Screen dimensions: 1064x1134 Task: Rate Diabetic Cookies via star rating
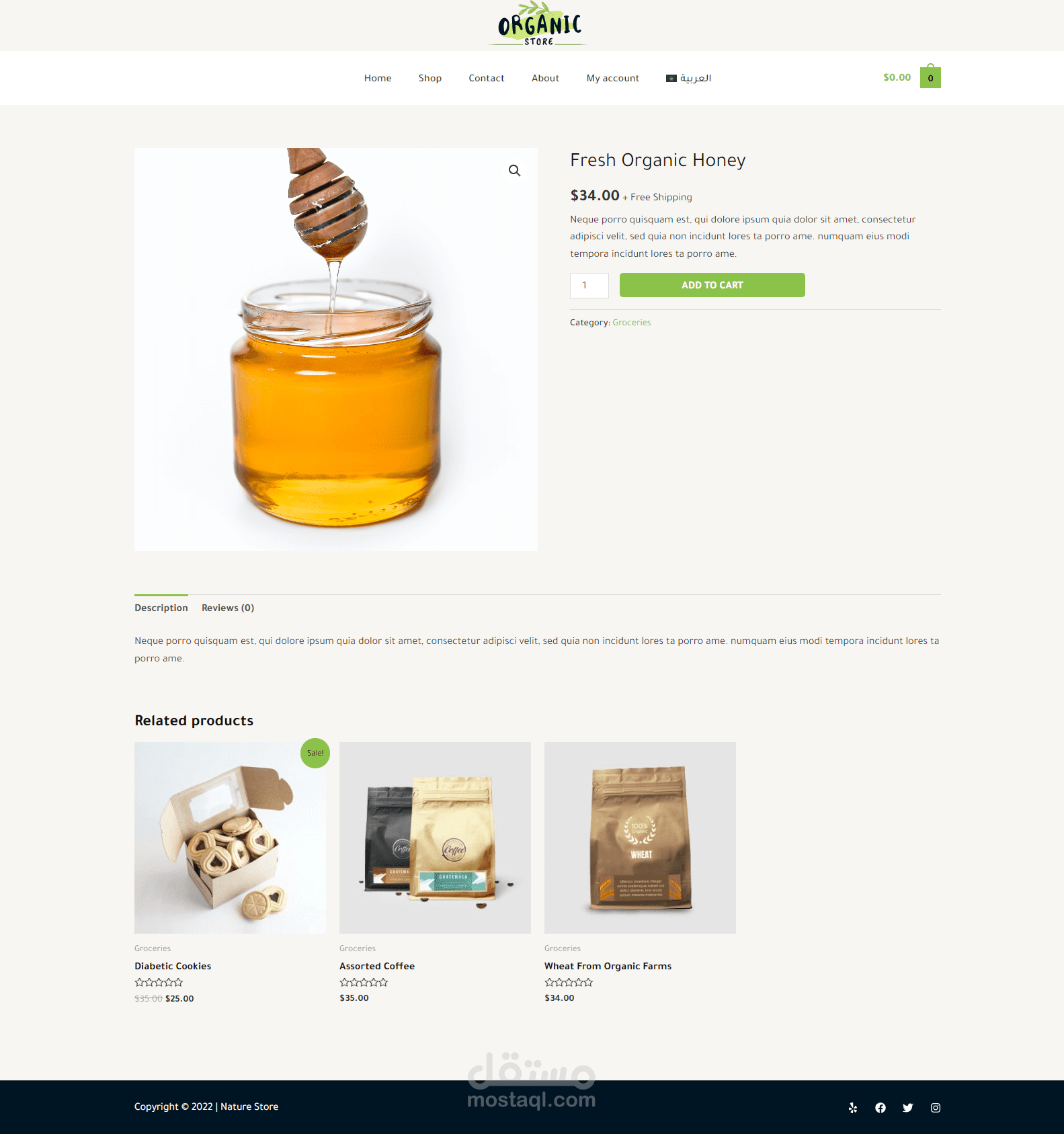point(159,983)
